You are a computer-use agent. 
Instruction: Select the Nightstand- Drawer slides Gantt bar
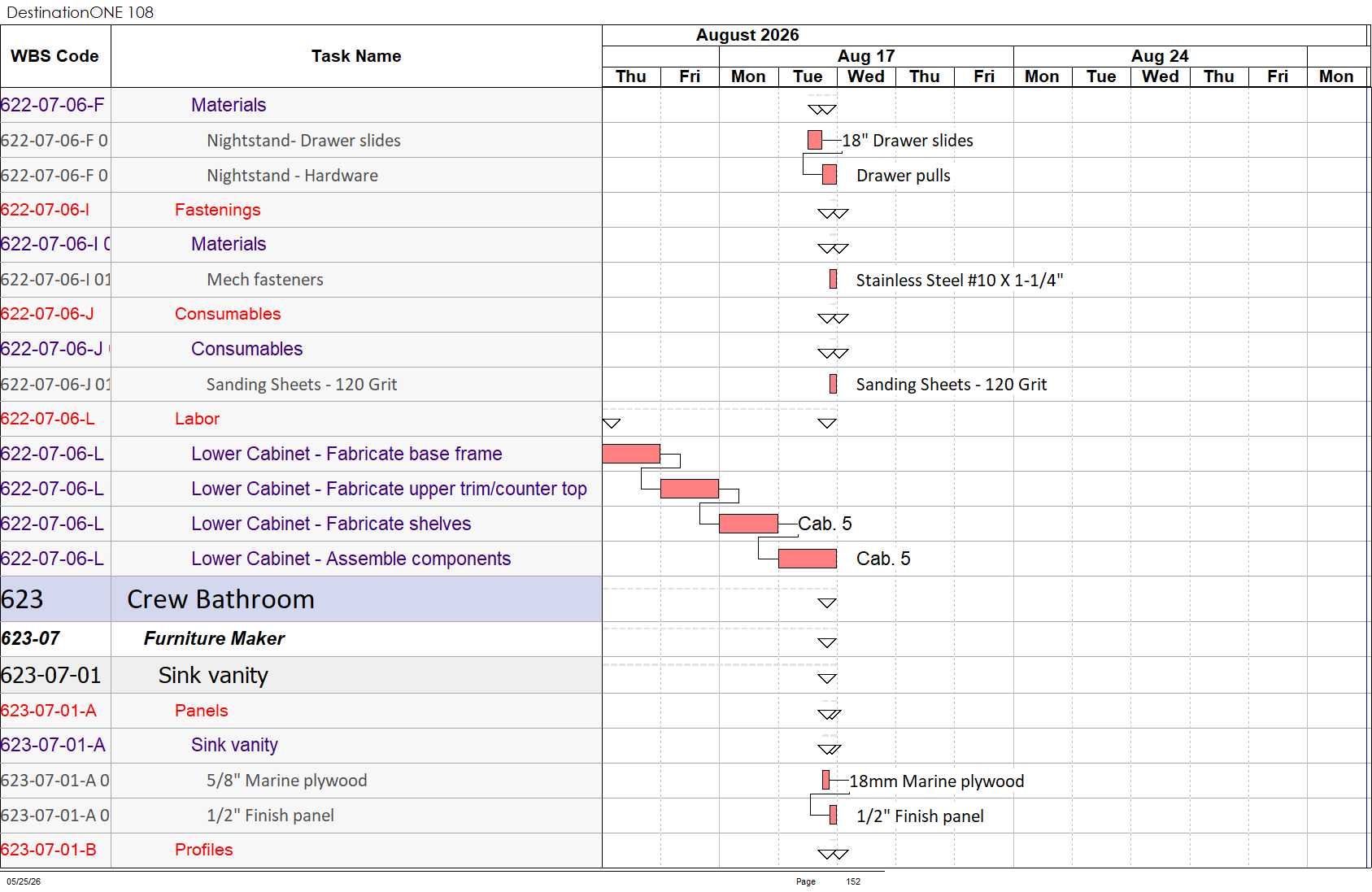point(815,140)
